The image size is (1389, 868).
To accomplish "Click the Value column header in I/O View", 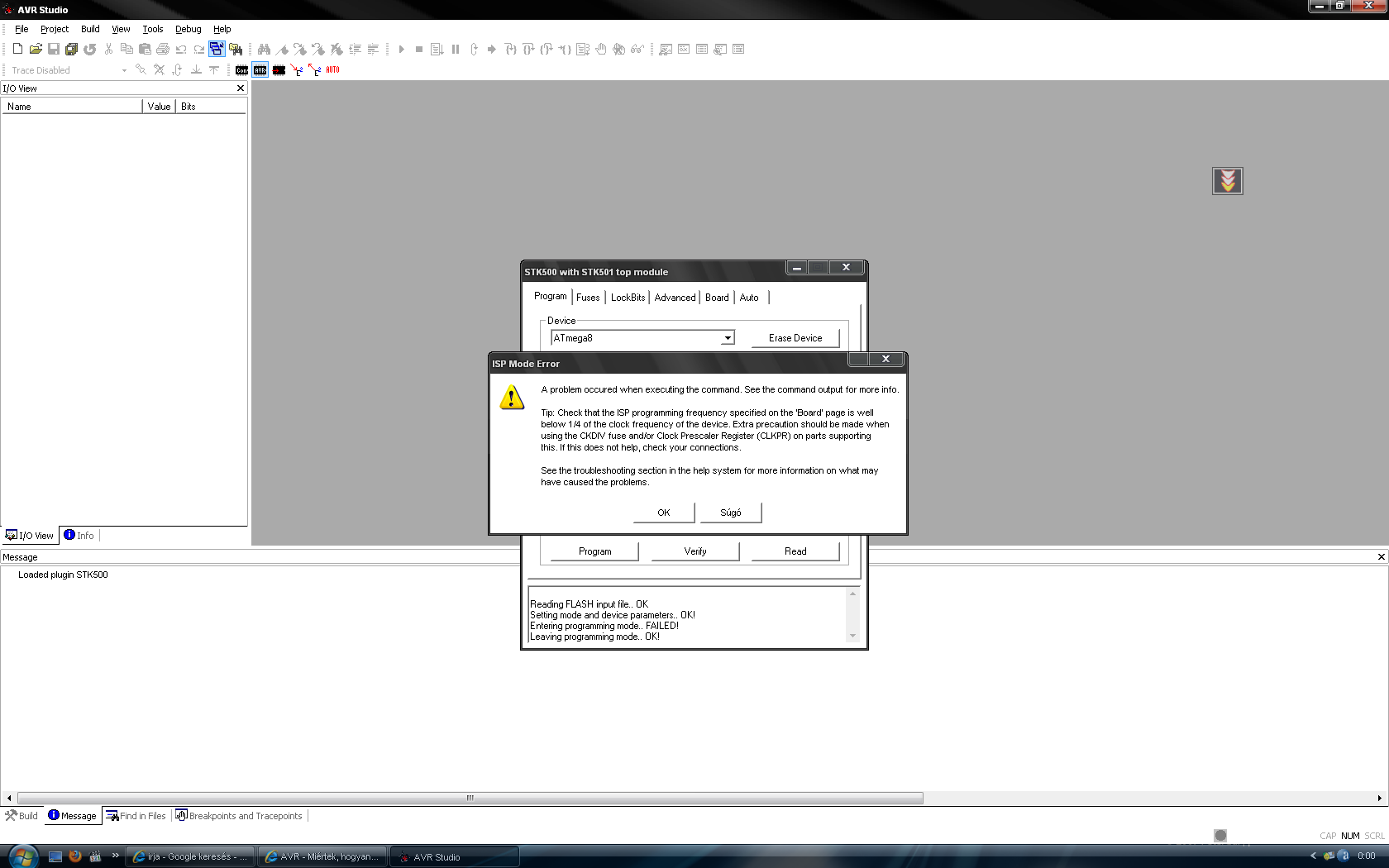I will coord(159,107).
